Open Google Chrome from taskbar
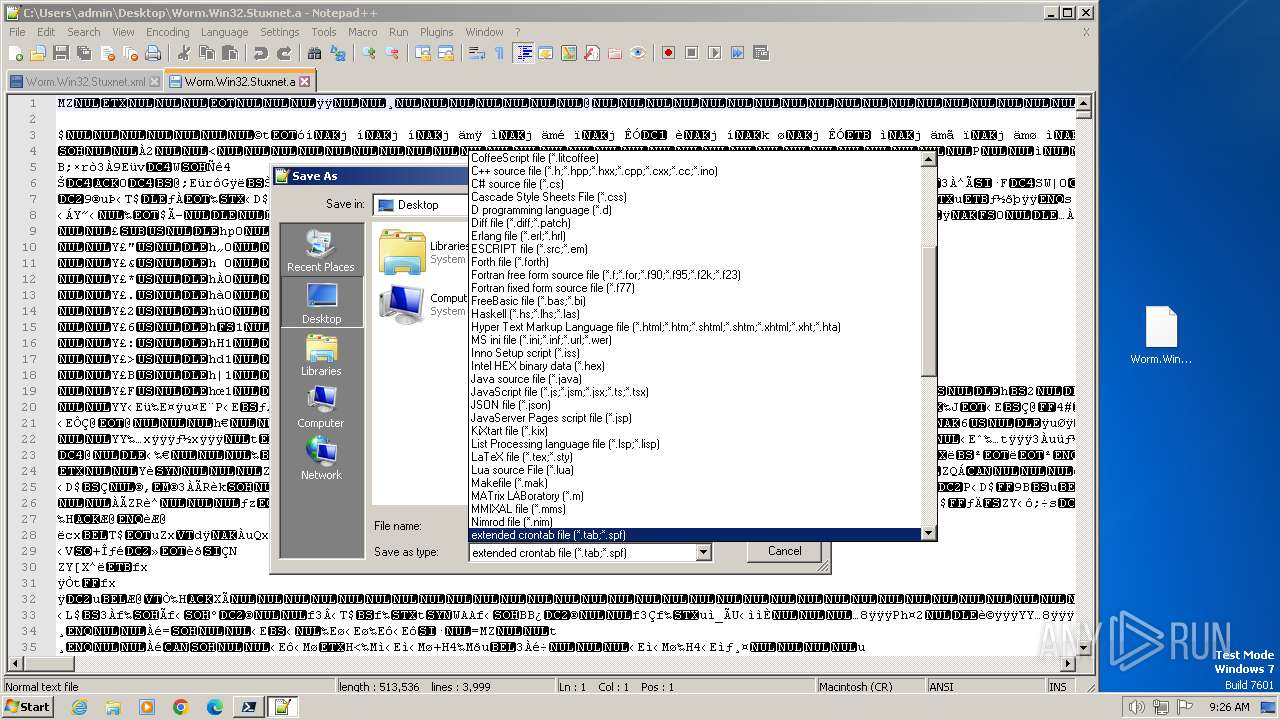Image resolution: width=1280 pixels, height=720 pixels. tap(181, 707)
